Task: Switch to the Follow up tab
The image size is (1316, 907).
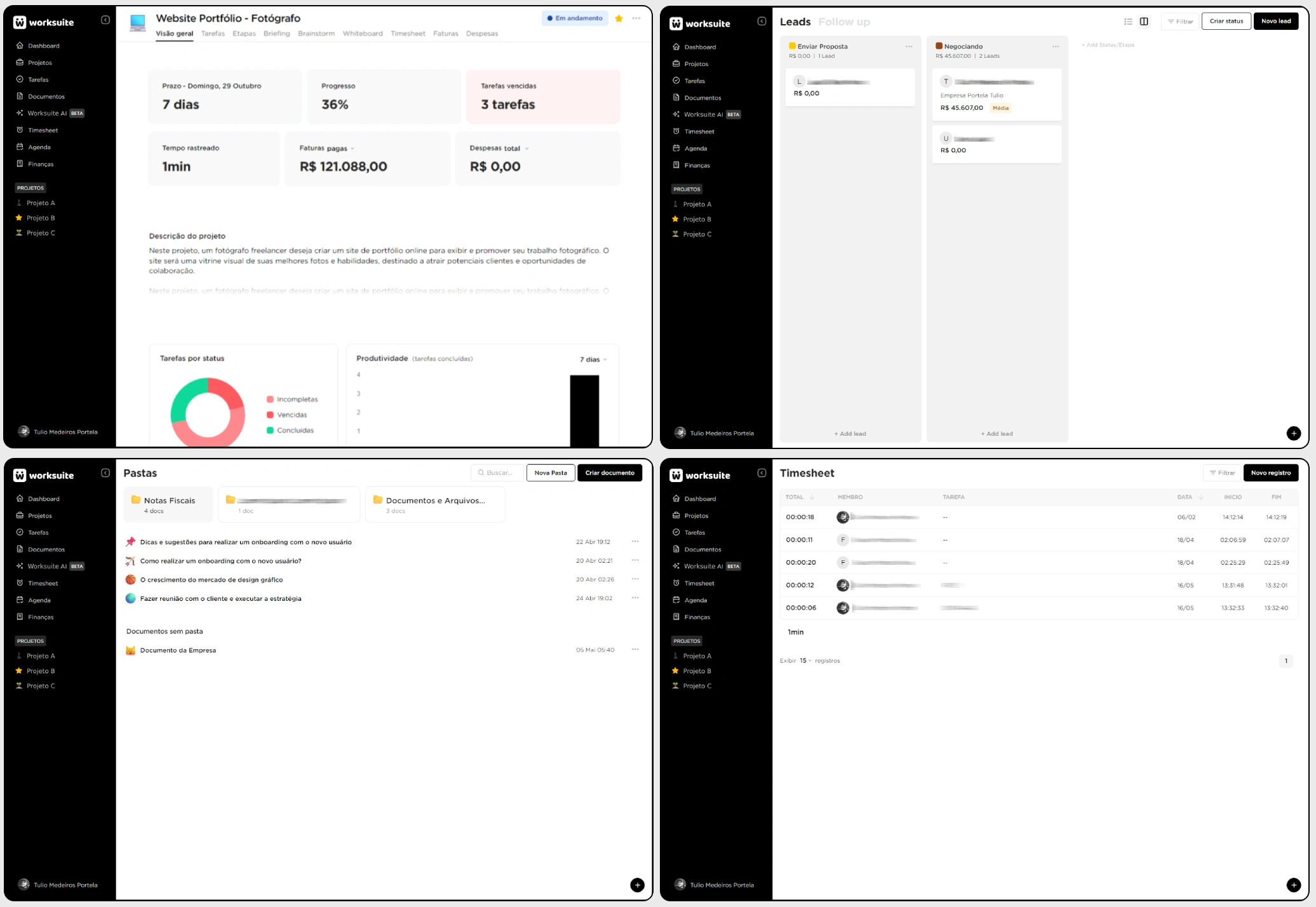Action: coord(844,22)
